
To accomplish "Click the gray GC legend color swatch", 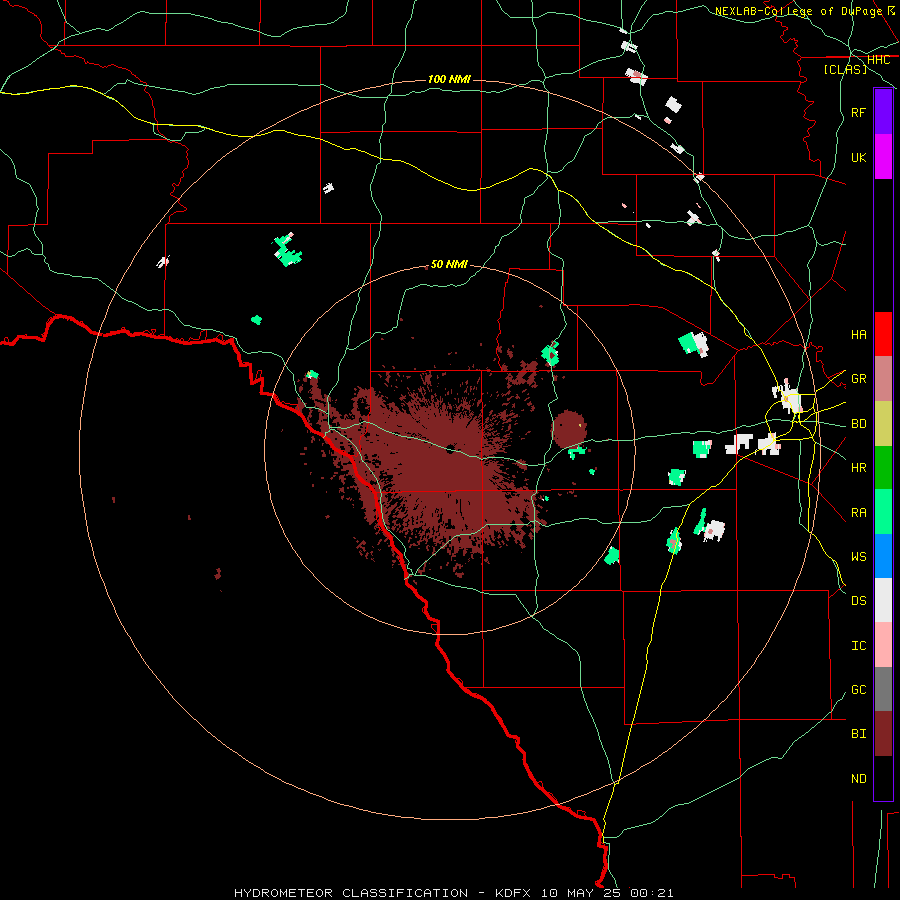I will (883, 689).
